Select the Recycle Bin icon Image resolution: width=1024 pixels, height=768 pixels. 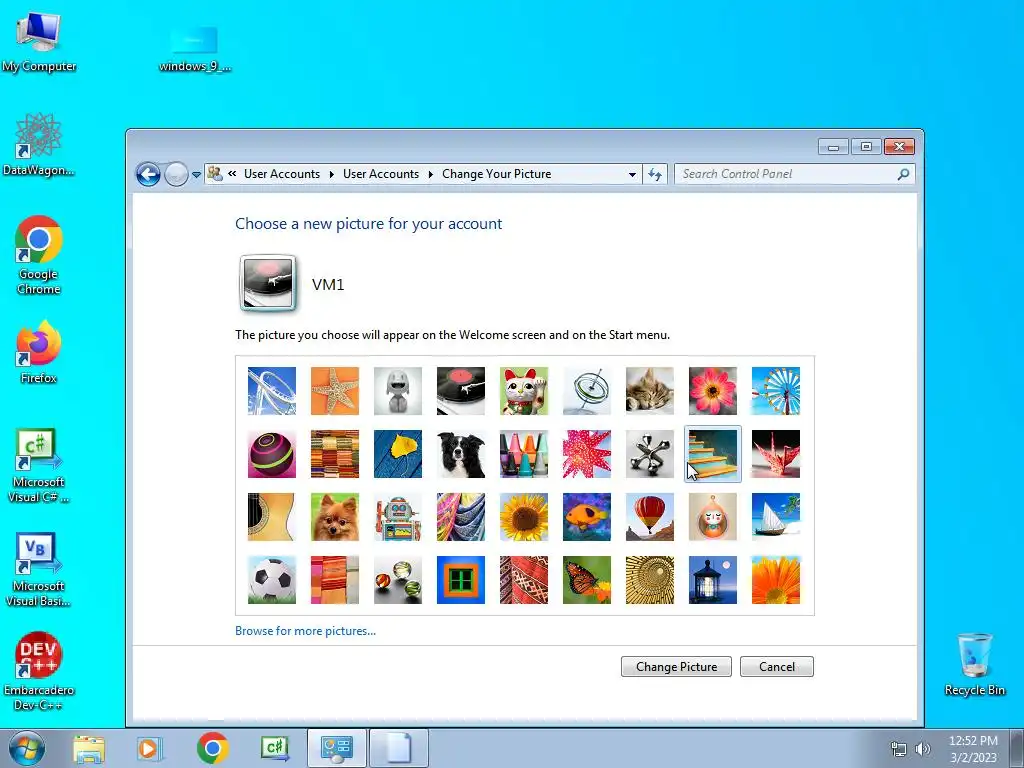coord(974,664)
